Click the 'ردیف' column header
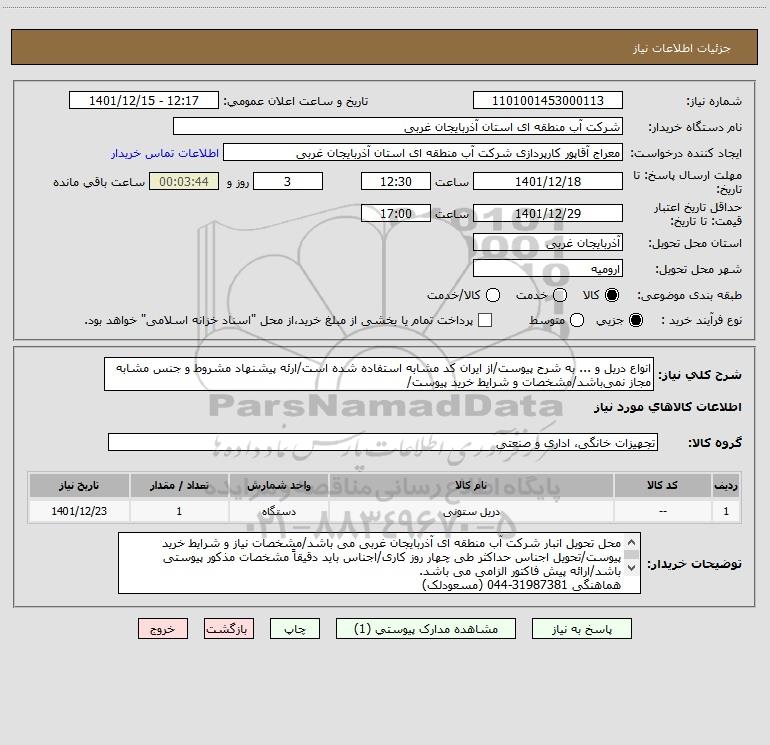770x745 pixels. pyautogui.click(x=726, y=485)
